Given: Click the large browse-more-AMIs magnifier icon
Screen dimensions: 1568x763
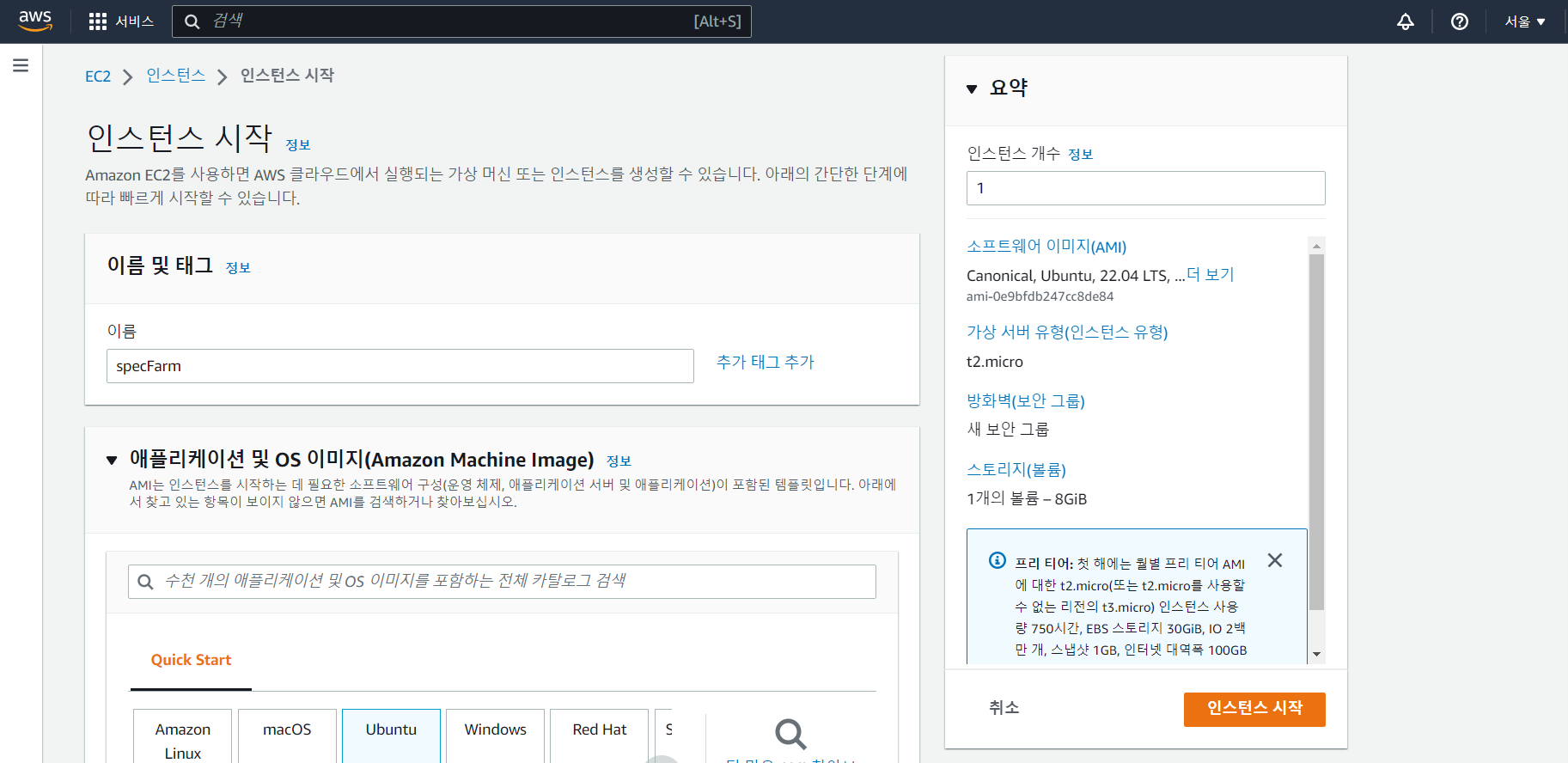Looking at the screenshot, I should 790,735.
